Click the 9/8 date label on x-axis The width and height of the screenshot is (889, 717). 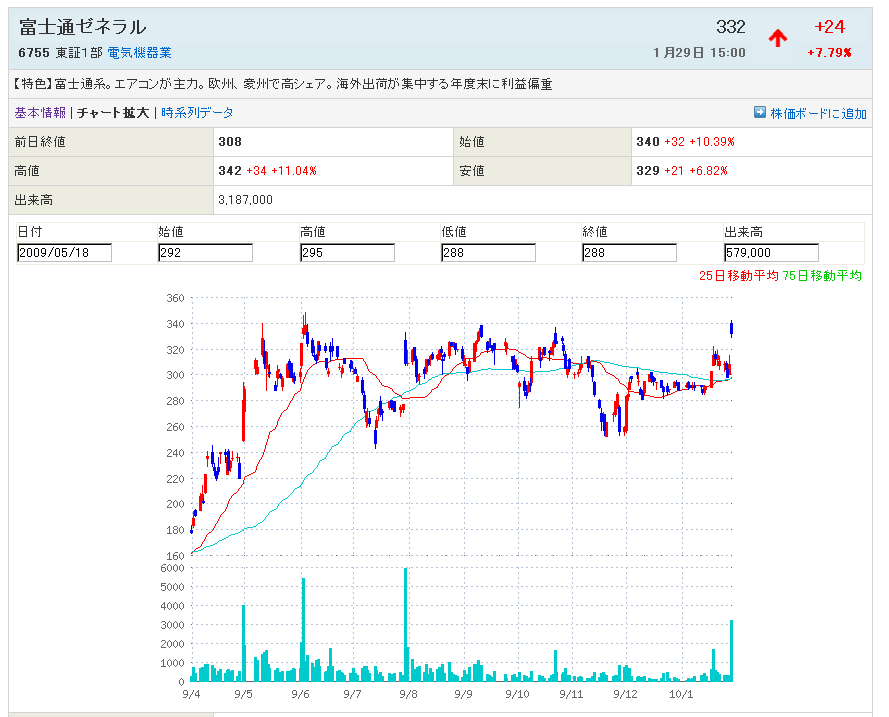coord(409,694)
